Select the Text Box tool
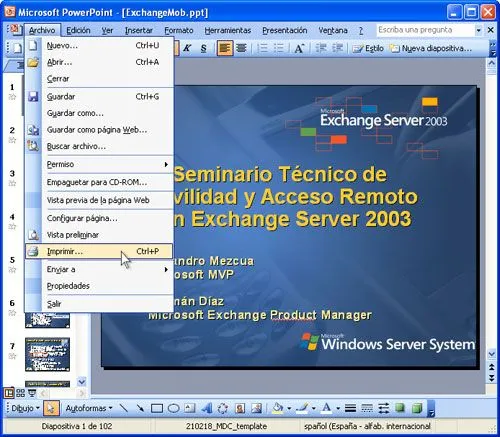Viewport: 500px width, 437px height. [x=190, y=408]
